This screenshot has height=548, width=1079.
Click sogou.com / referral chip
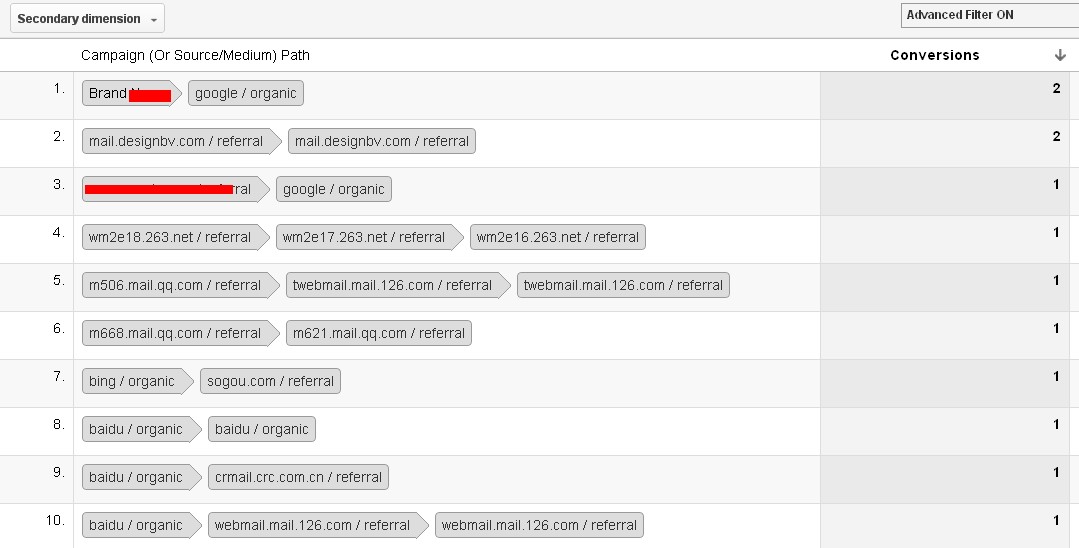tap(270, 381)
